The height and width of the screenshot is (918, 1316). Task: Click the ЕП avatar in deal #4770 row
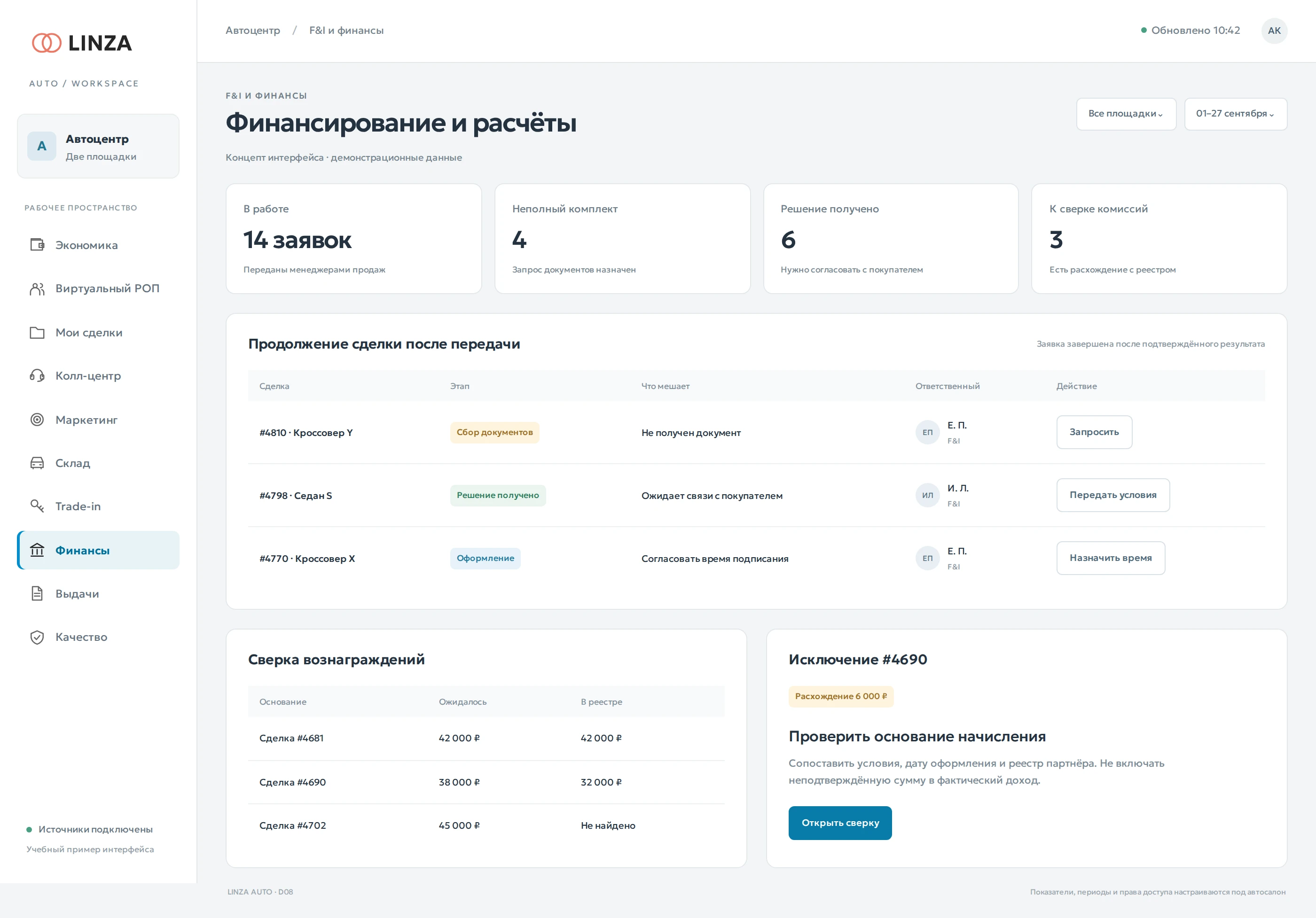click(x=927, y=559)
